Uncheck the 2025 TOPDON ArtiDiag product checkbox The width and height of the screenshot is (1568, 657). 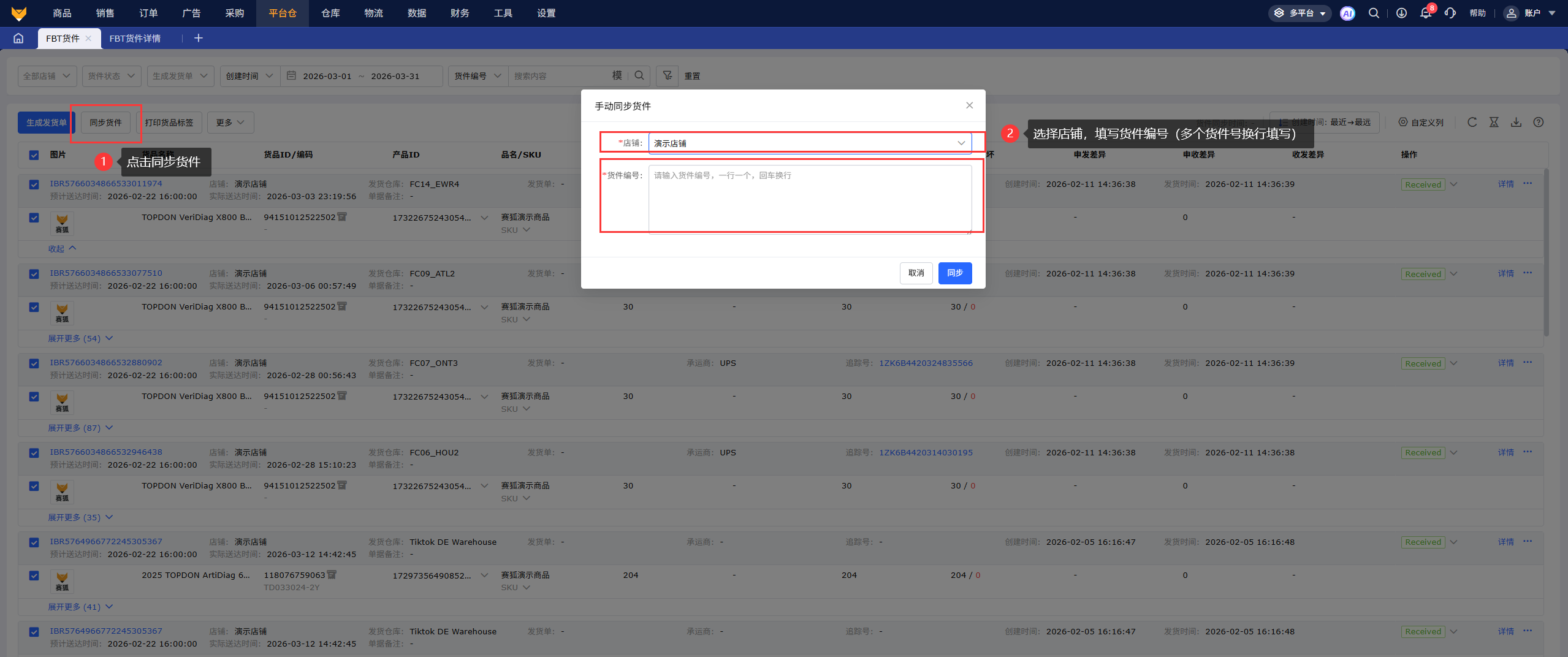[x=34, y=575]
